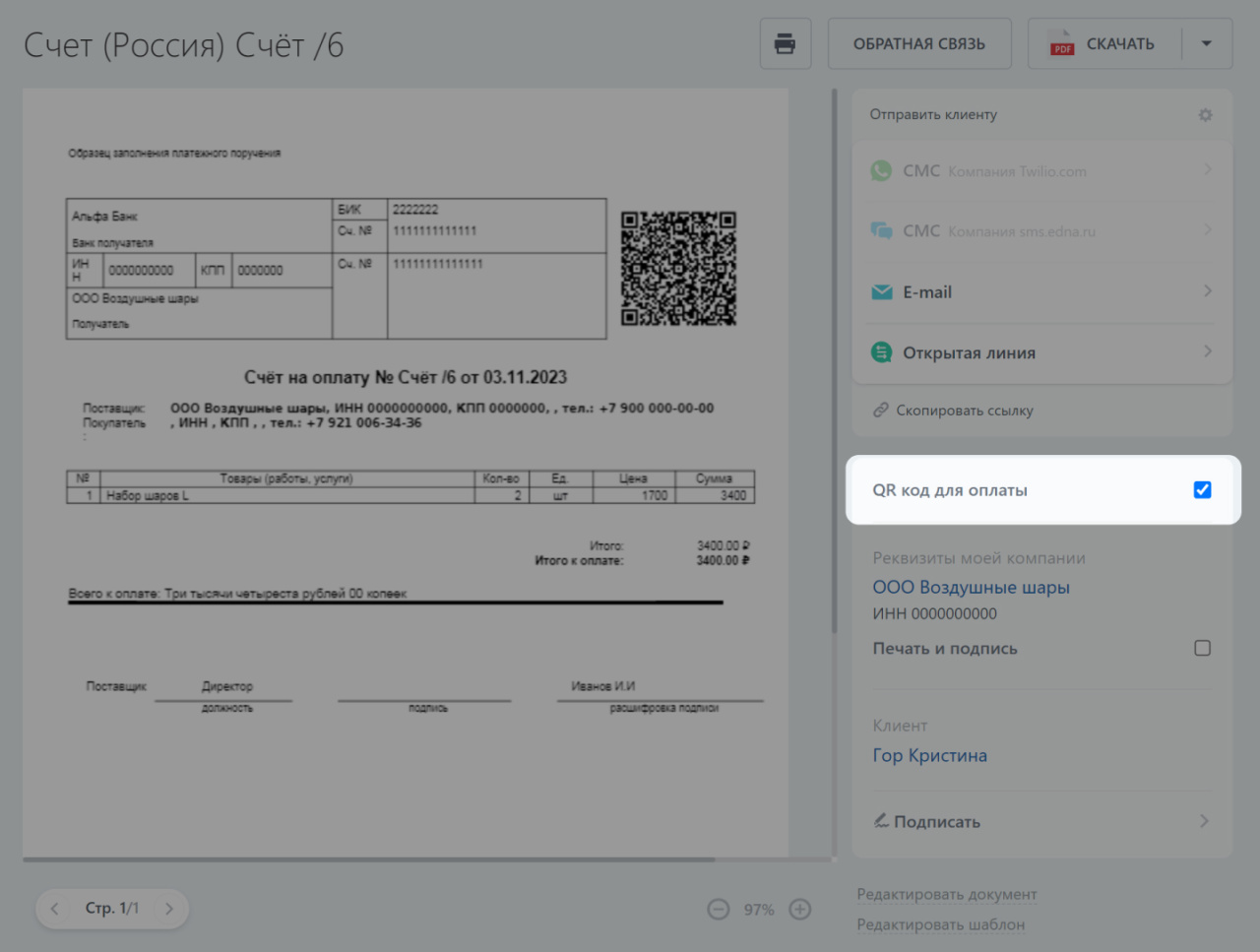
Task: Click the 97% zoom value
Action: 759,910
